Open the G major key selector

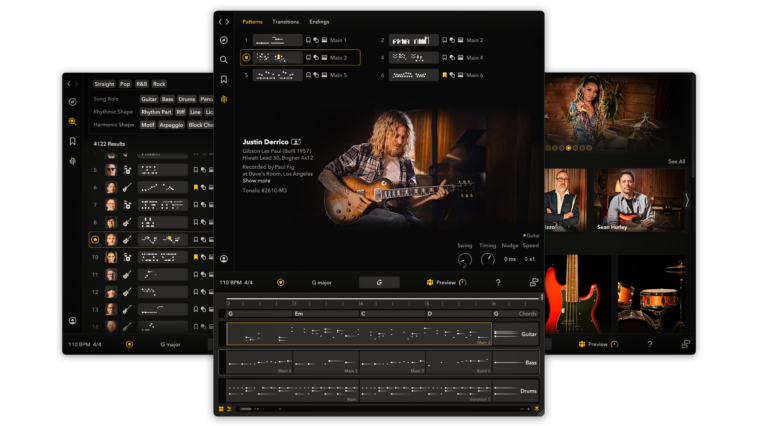[x=321, y=282]
